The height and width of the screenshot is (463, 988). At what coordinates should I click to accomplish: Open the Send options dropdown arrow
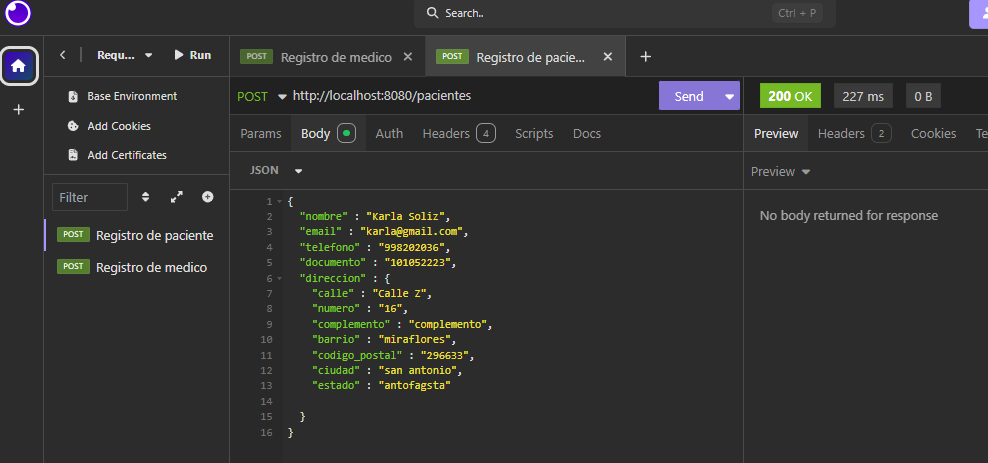click(730, 96)
